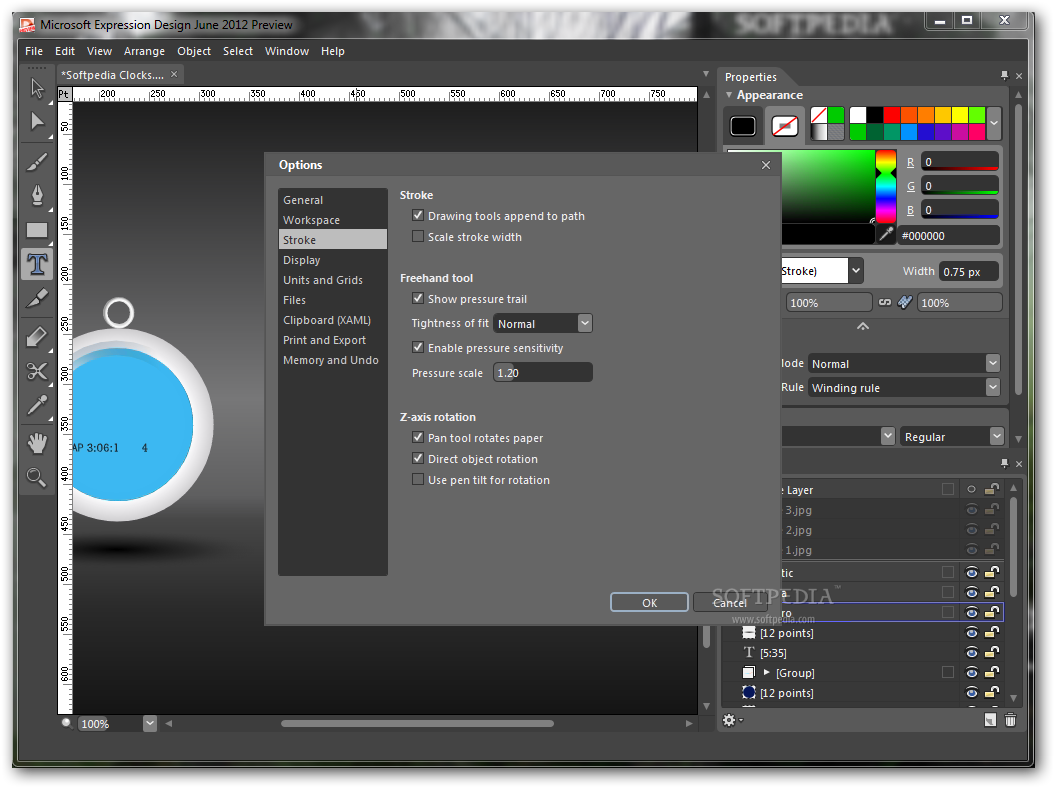Open Tightness of fit dropdown
This screenshot has width=1055, height=788.
(585, 323)
